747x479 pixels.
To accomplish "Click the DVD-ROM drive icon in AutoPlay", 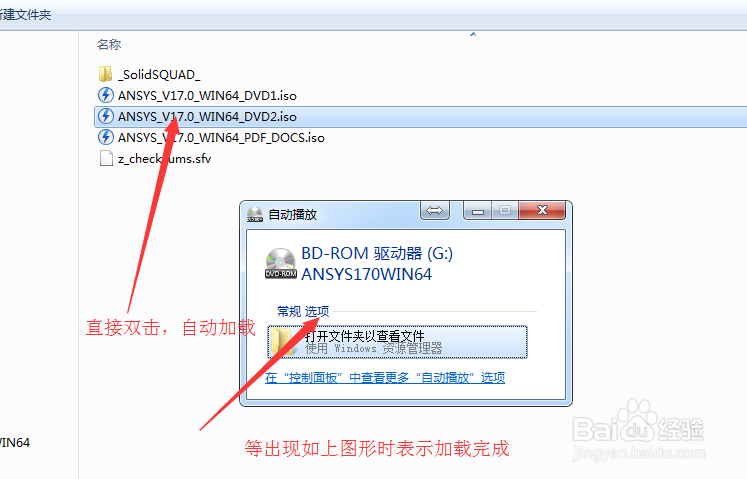I will click(281, 264).
